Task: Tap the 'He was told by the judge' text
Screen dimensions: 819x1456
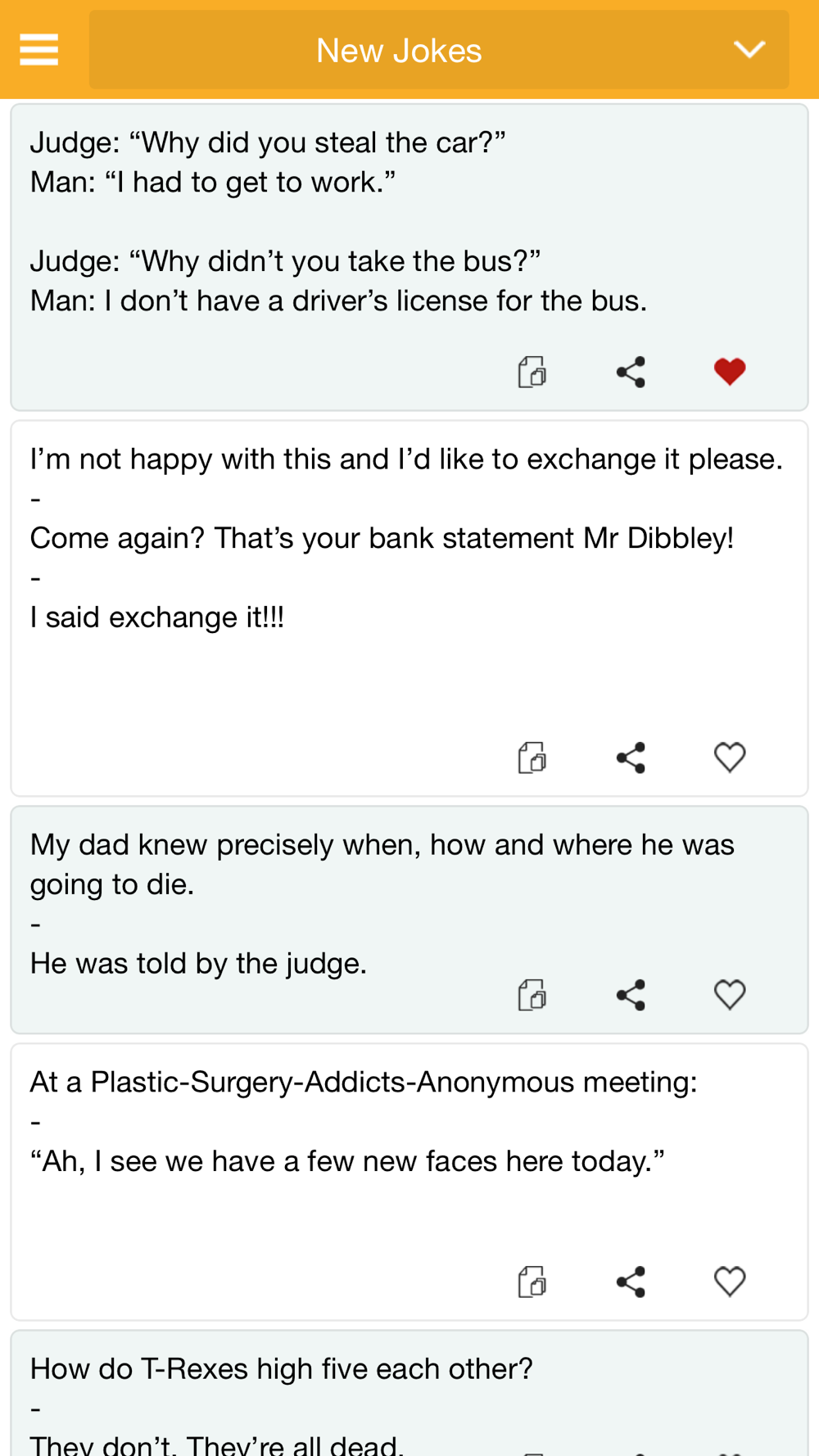Action: (198, 964)
